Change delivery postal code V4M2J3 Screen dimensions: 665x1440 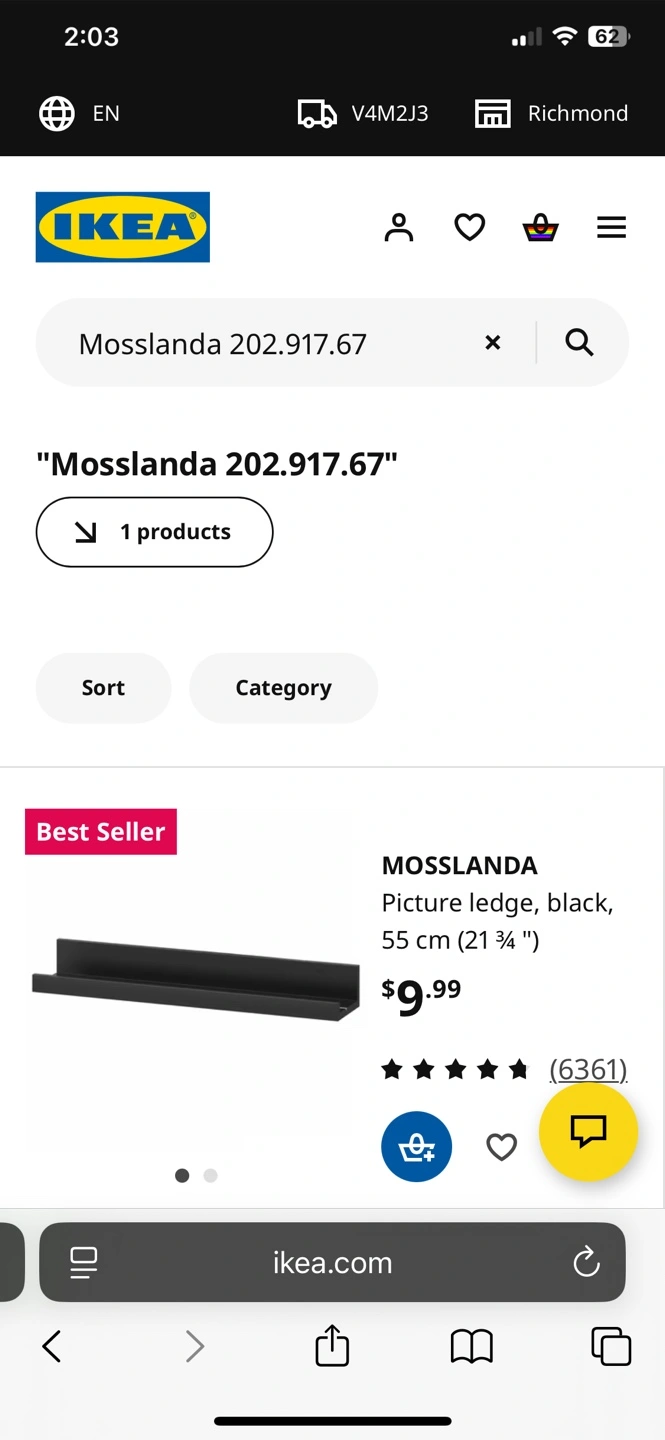(x=363, y=113)
